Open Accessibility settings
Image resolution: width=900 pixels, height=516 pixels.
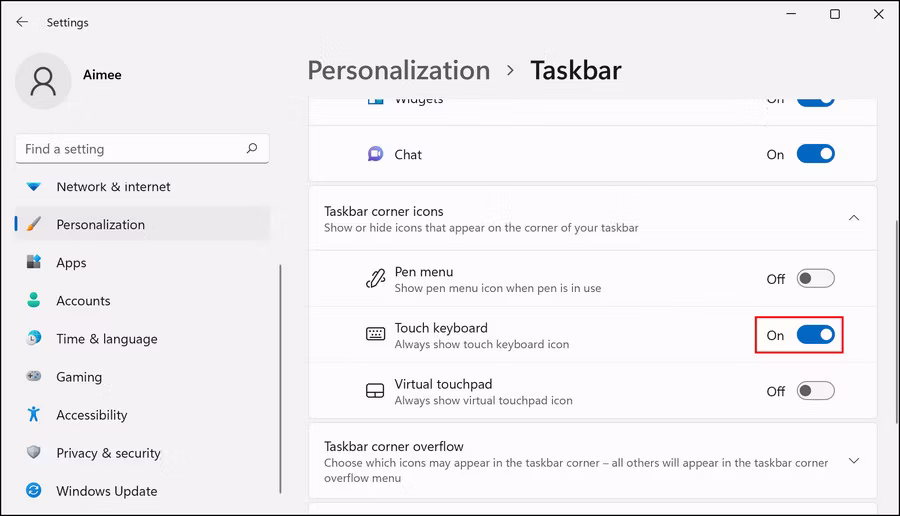coord(142,414)
